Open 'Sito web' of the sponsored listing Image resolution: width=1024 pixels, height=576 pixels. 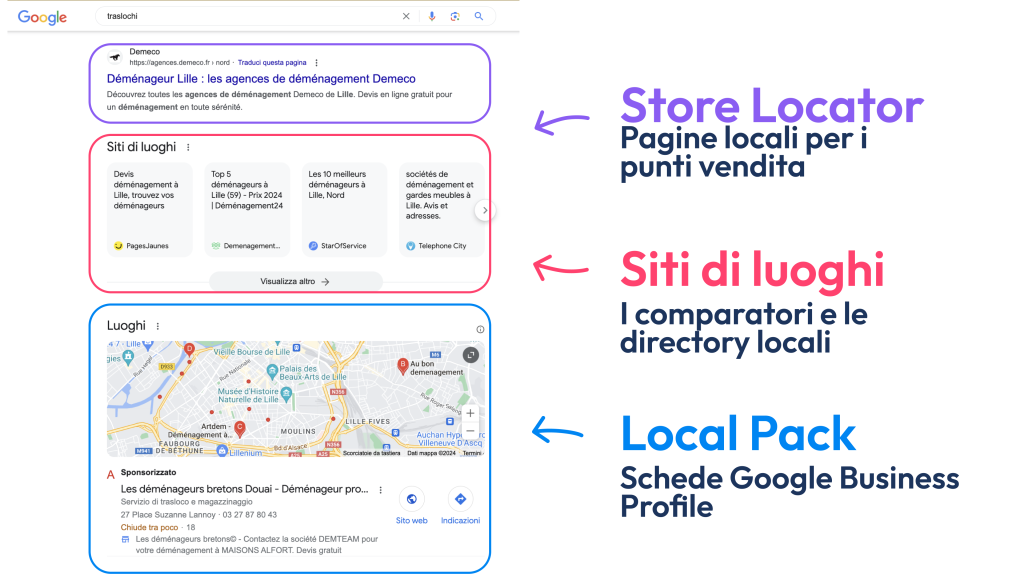411,506
